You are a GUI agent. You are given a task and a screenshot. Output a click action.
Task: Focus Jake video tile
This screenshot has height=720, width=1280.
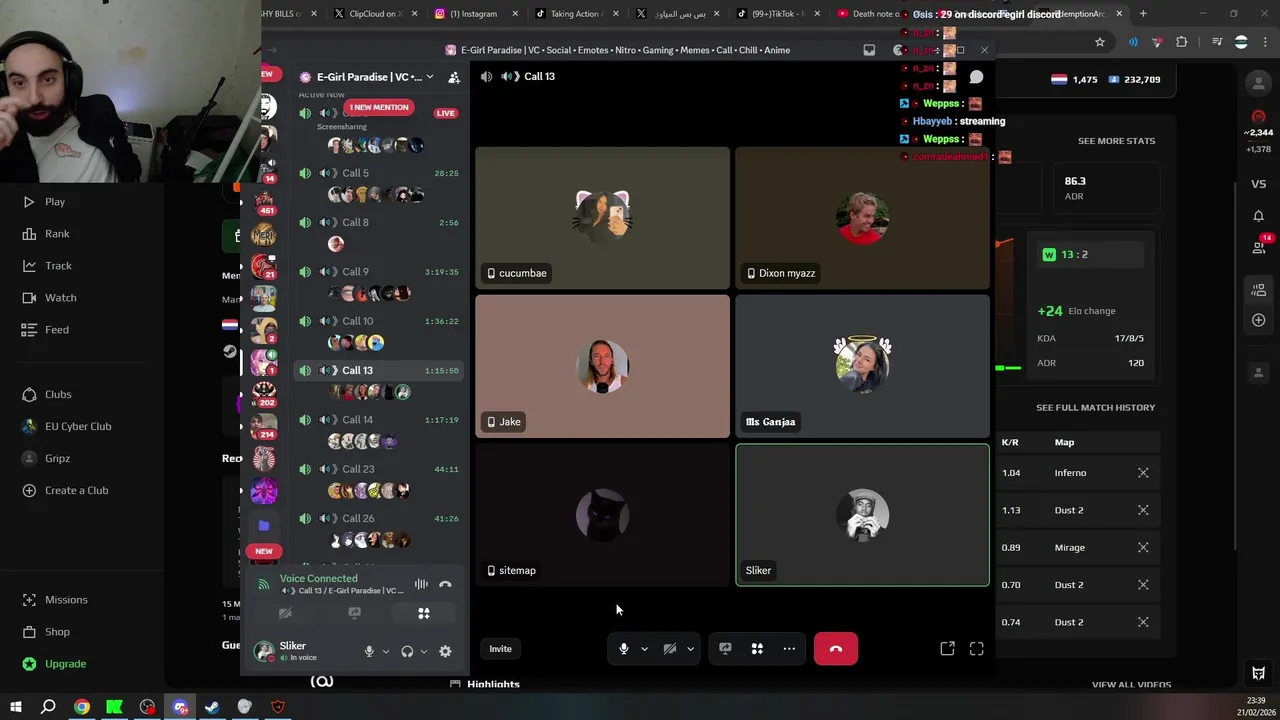tap(602, 366)
